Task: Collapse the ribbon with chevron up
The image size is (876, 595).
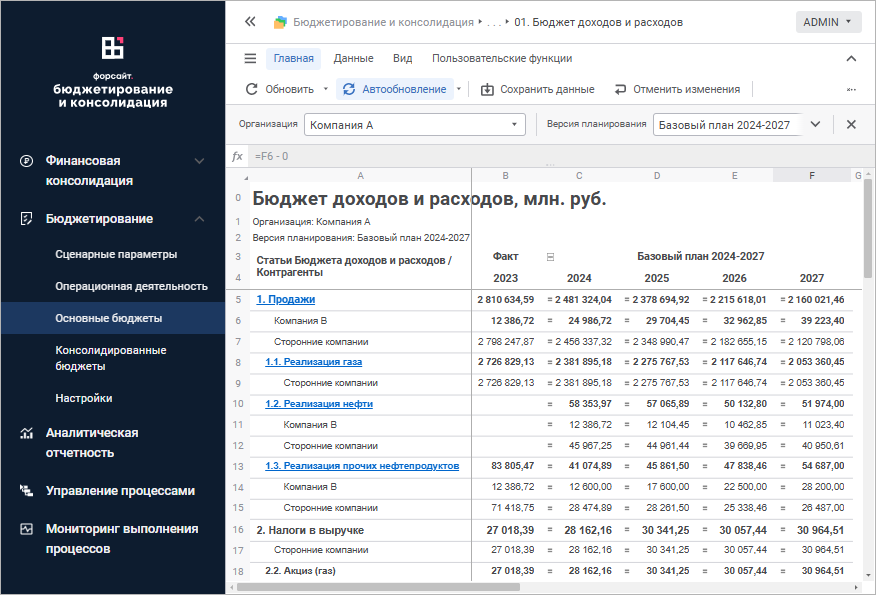Action: tap(851, 58)
